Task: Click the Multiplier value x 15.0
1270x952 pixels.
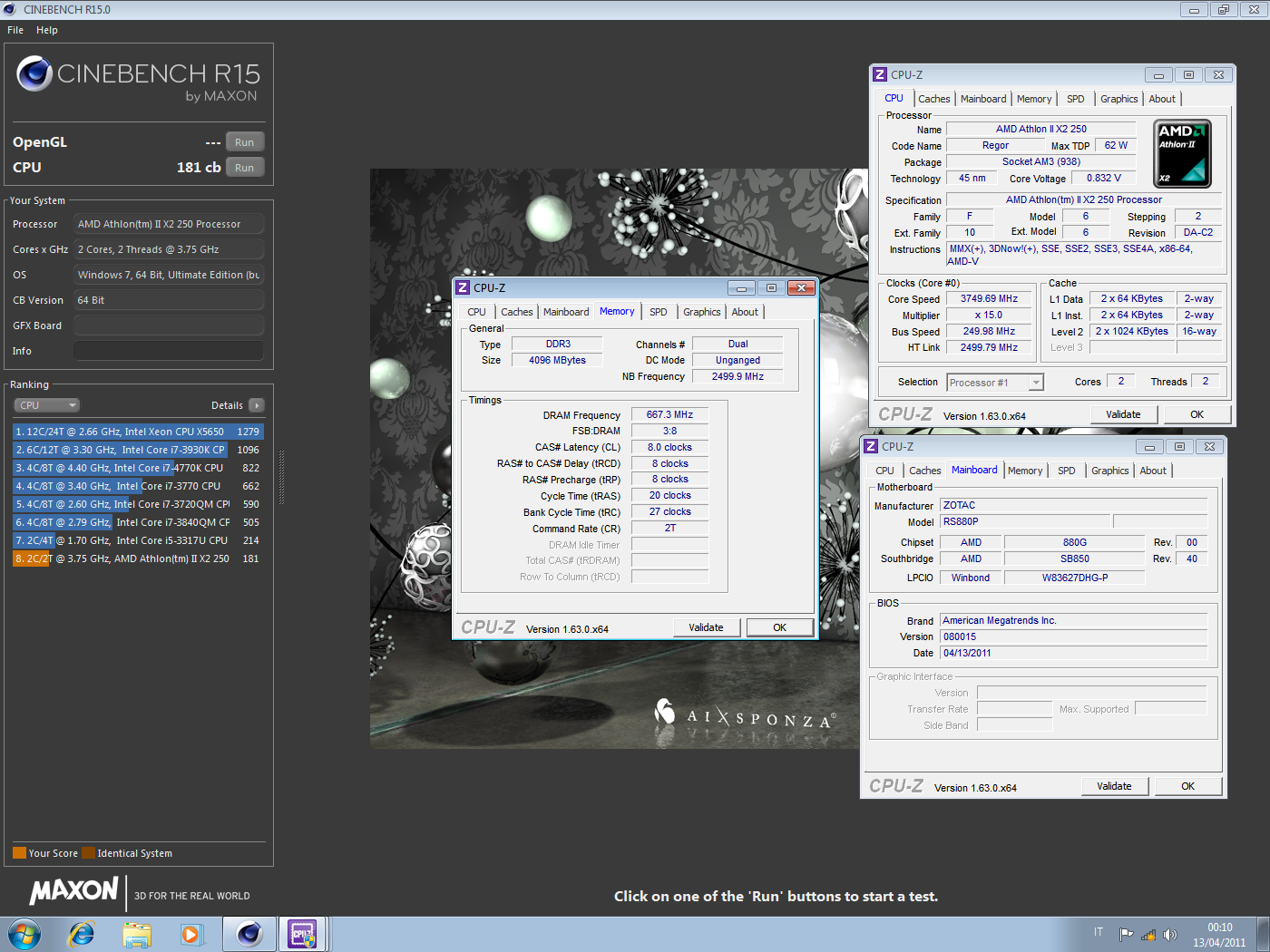Action: coord(989,316)
